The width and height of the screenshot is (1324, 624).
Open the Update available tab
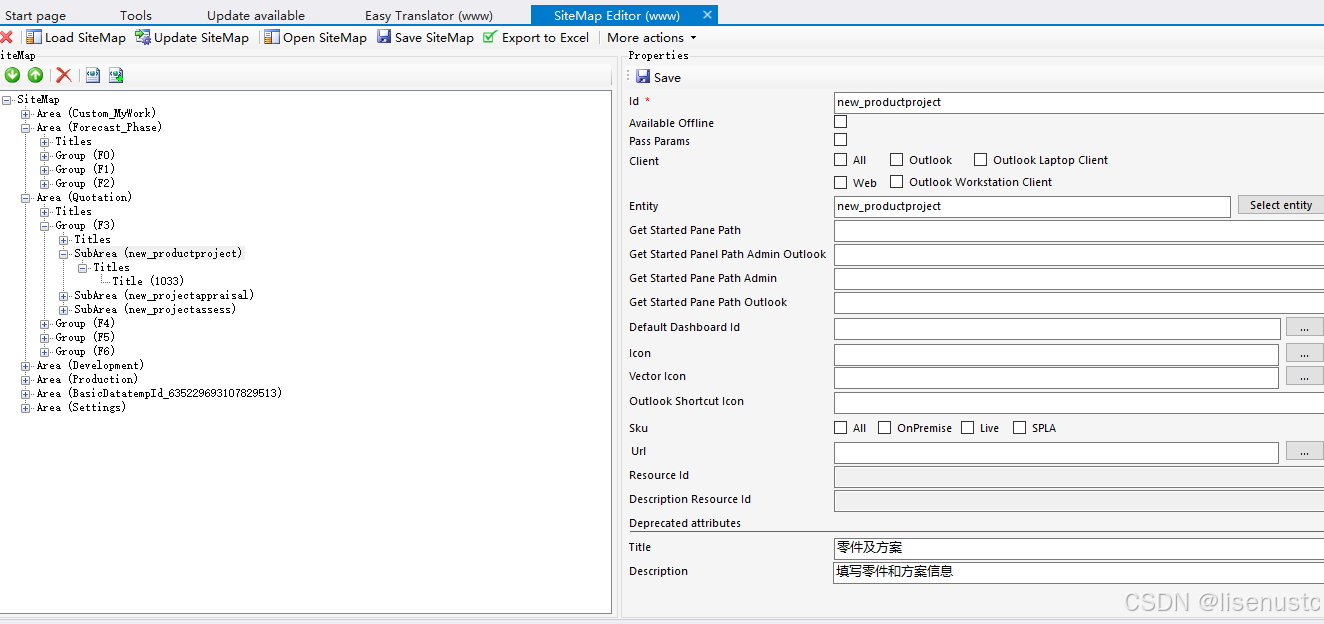coord(256,16)
